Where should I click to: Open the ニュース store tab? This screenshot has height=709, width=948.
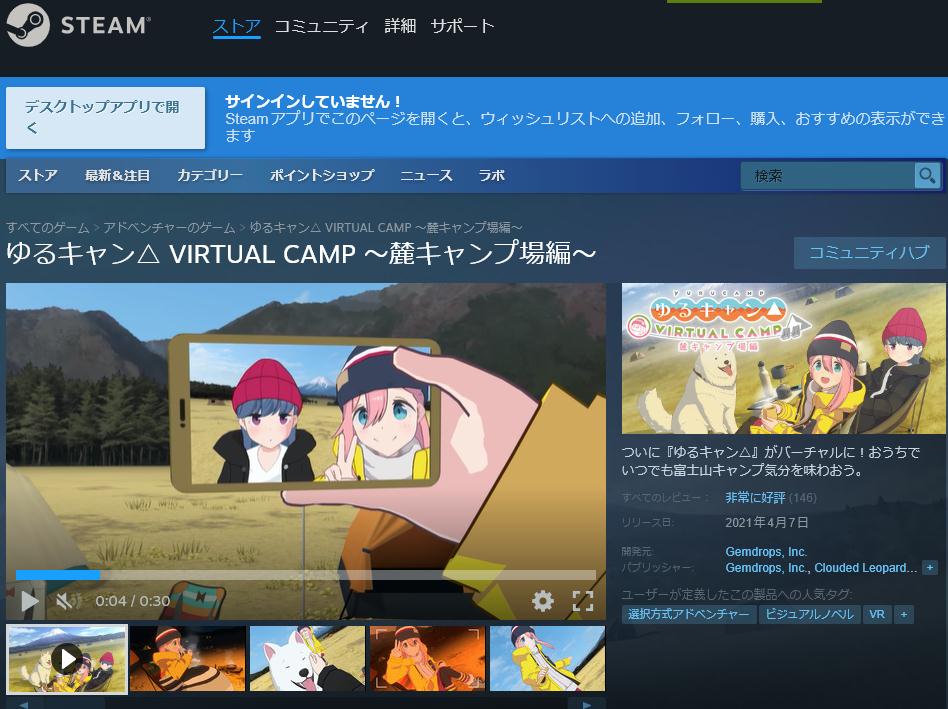[426, 175]
